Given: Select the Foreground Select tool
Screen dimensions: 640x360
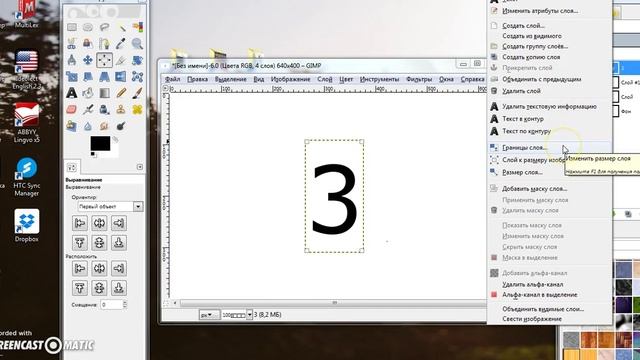Looking at the screenshot, I should click(88, 44).
